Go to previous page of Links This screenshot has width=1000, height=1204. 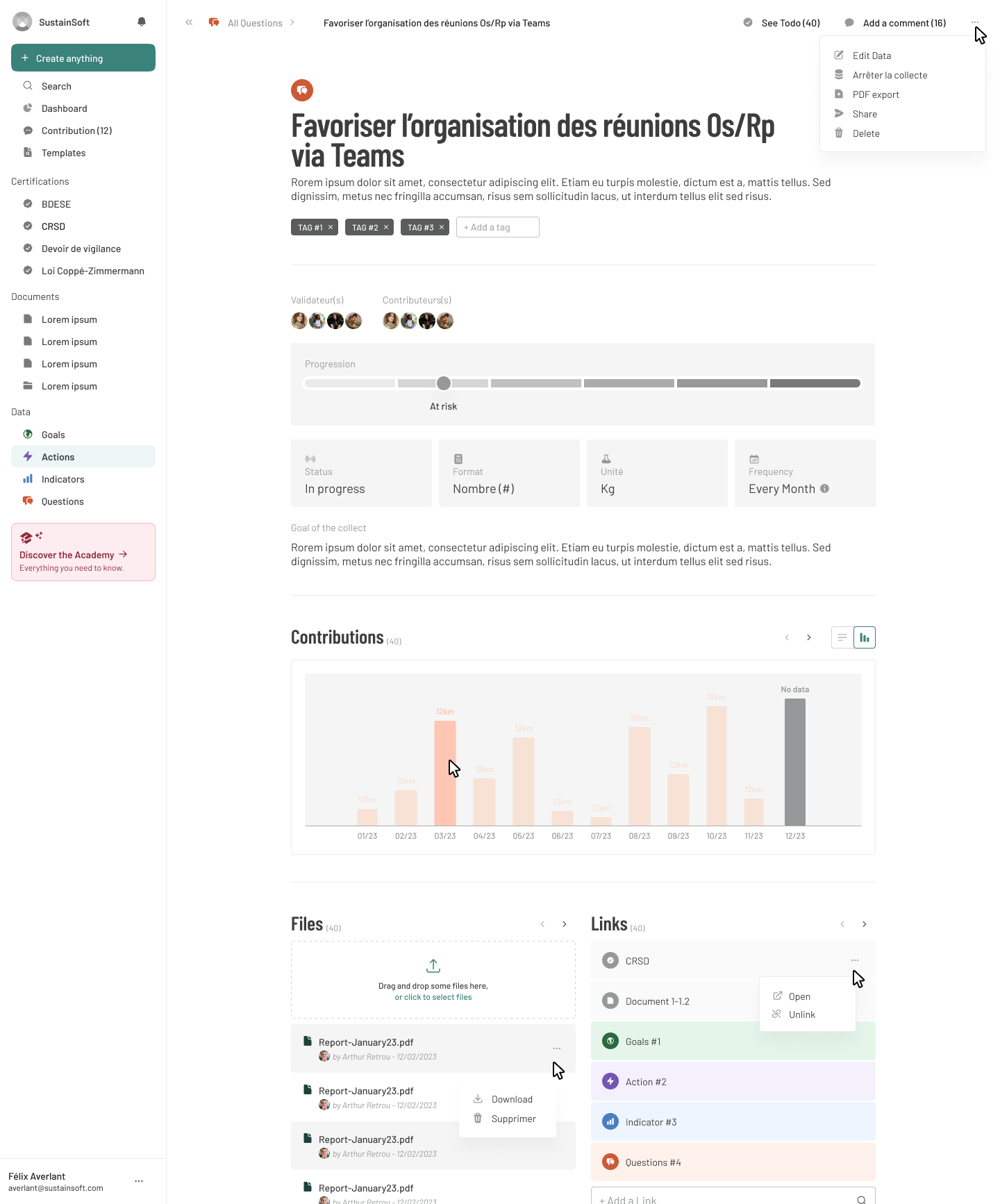(x=842, y=924)
